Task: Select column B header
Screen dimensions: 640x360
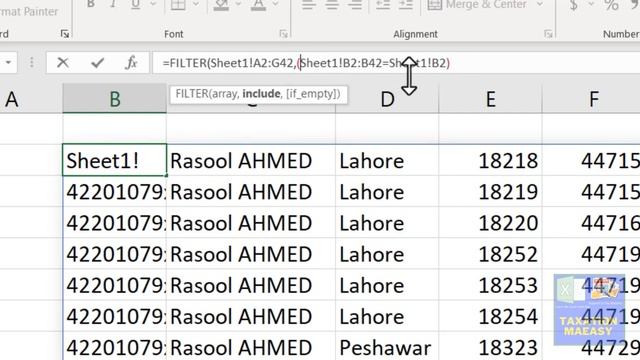Action: (x=114, y=99)
